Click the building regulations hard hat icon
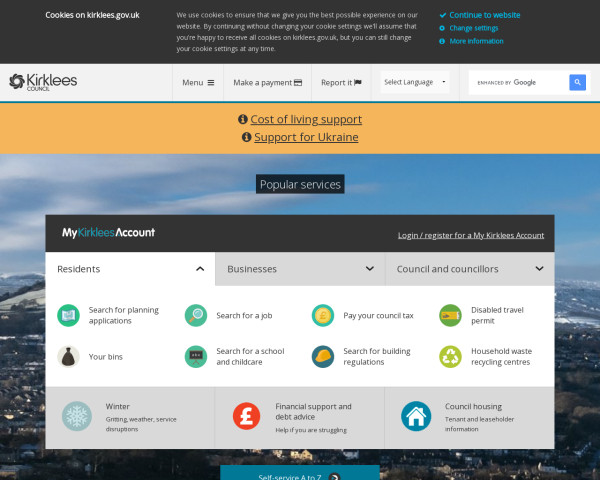This screenshot has width=600, height=480. (323, 357)
